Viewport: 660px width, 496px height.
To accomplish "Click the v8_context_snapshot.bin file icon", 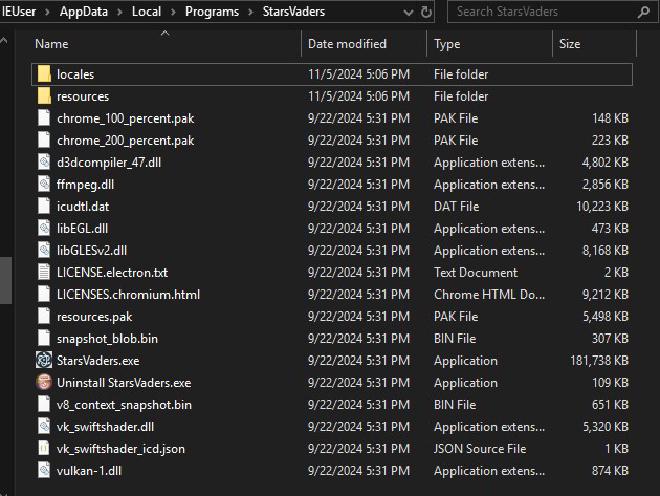I will 44,405.
